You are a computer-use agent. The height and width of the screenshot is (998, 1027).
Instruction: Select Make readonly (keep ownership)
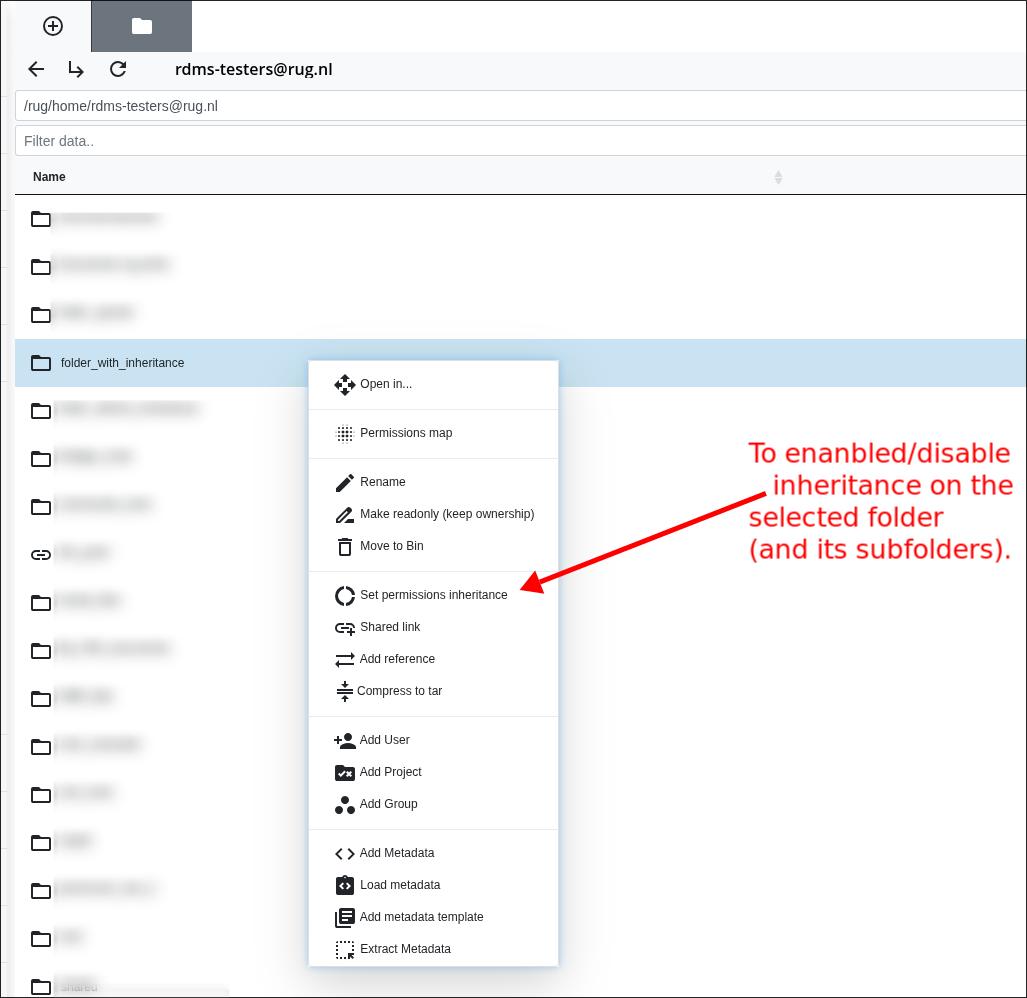point(447,514)
